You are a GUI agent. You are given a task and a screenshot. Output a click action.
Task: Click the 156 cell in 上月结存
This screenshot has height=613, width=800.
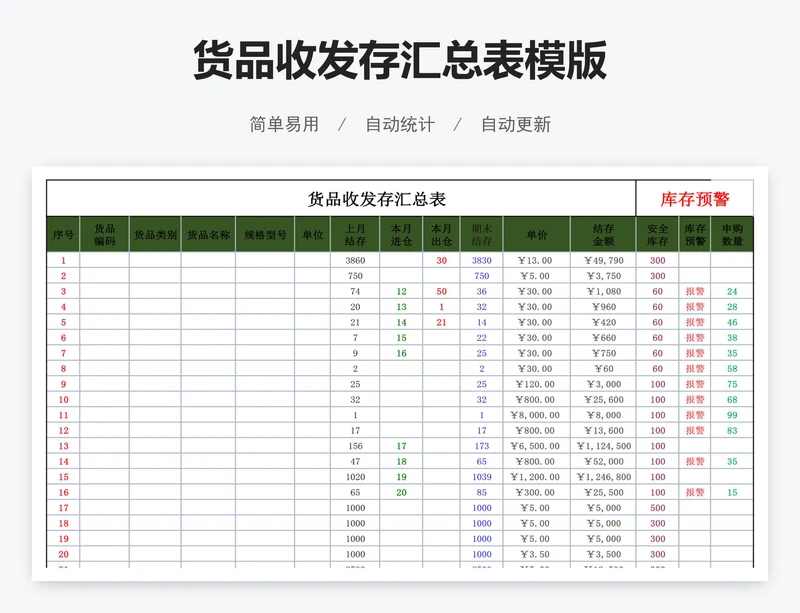point(355,446)
